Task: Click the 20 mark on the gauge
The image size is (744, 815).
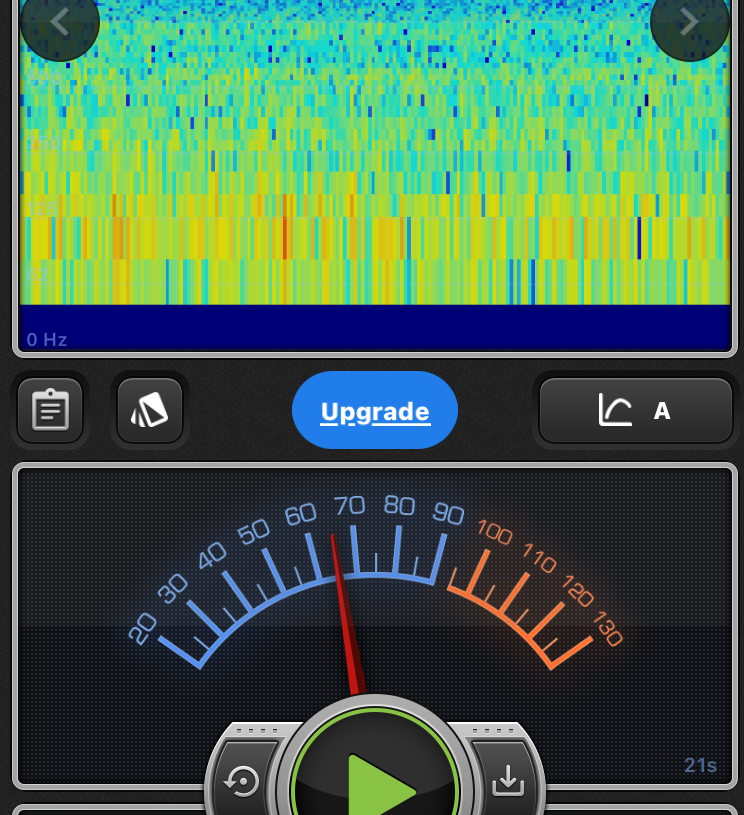Action: coord(144,627)
